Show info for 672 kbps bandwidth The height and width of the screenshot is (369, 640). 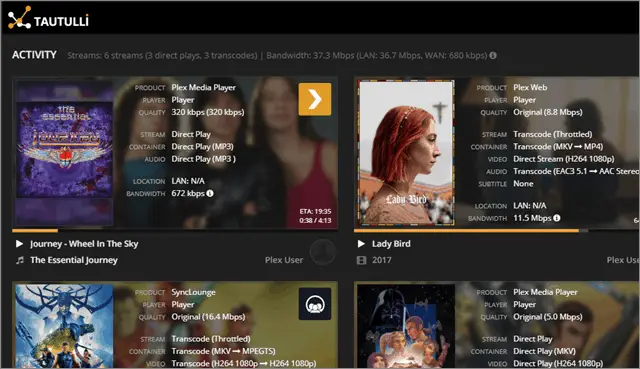210,193
